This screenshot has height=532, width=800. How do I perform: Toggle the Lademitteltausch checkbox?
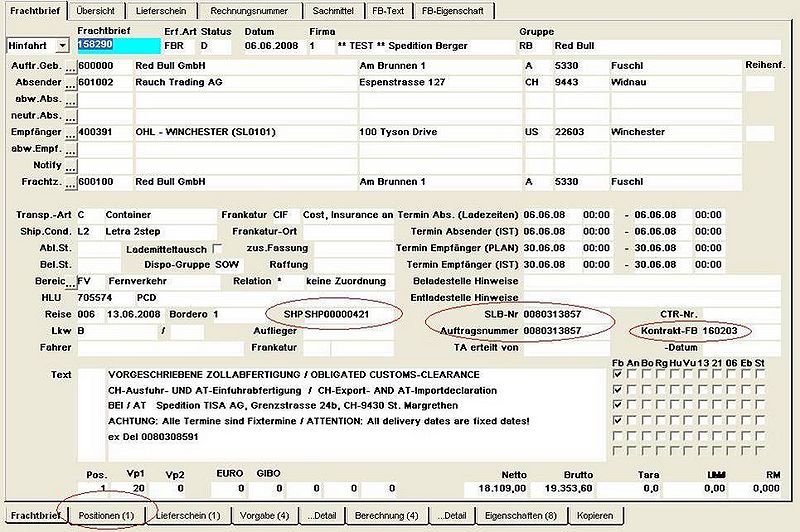tap(217, 249)
